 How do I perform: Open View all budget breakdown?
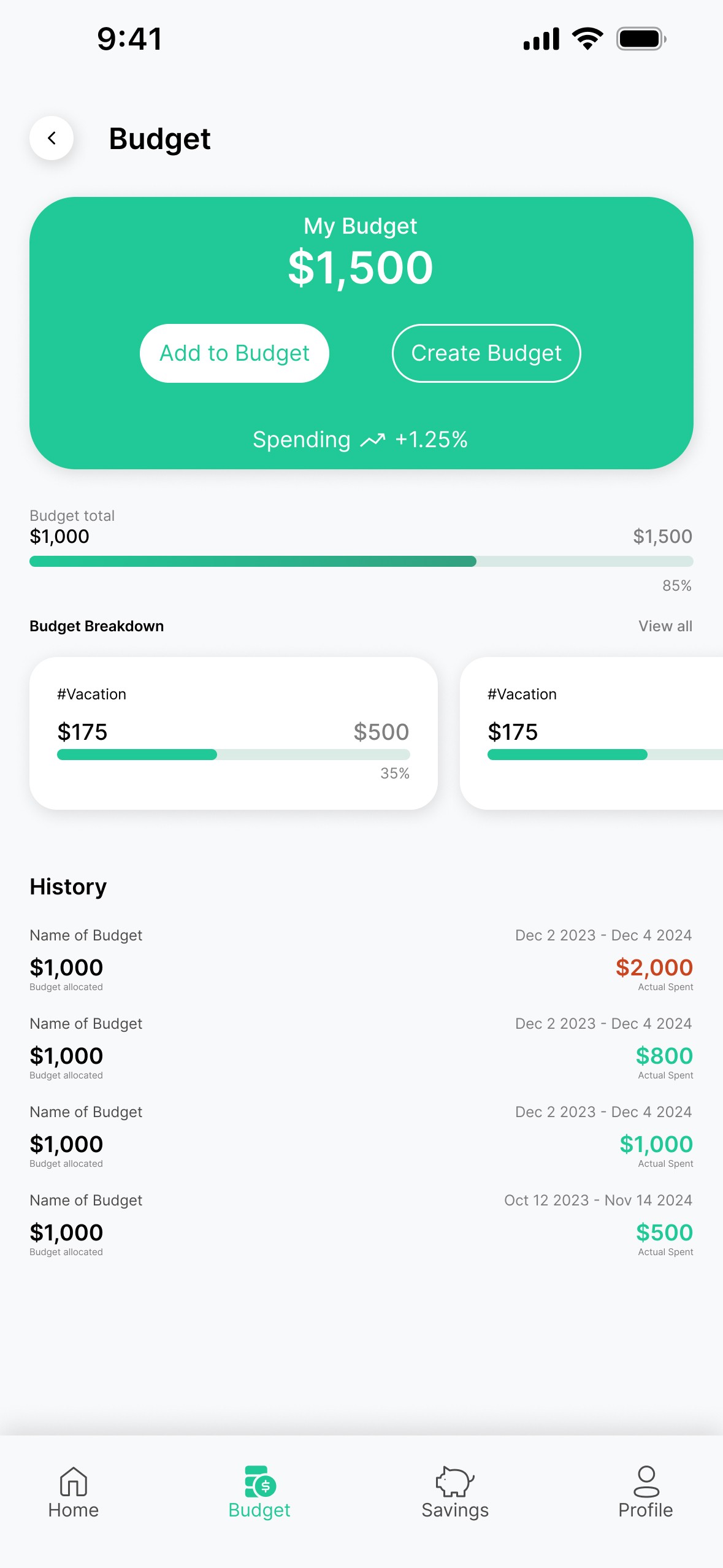coord(665,626)
